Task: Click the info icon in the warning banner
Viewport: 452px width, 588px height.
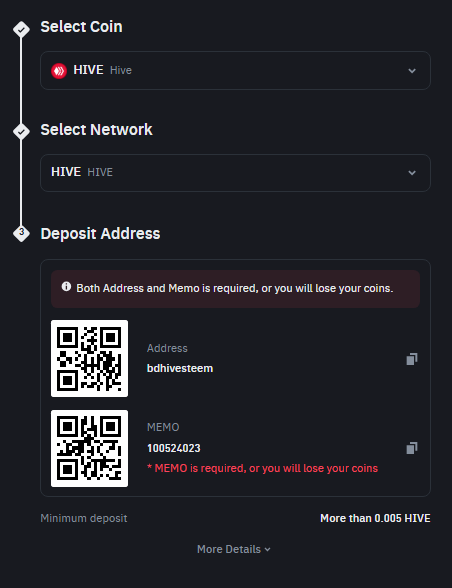Action: pyautogui.click(x=66, y=287)
